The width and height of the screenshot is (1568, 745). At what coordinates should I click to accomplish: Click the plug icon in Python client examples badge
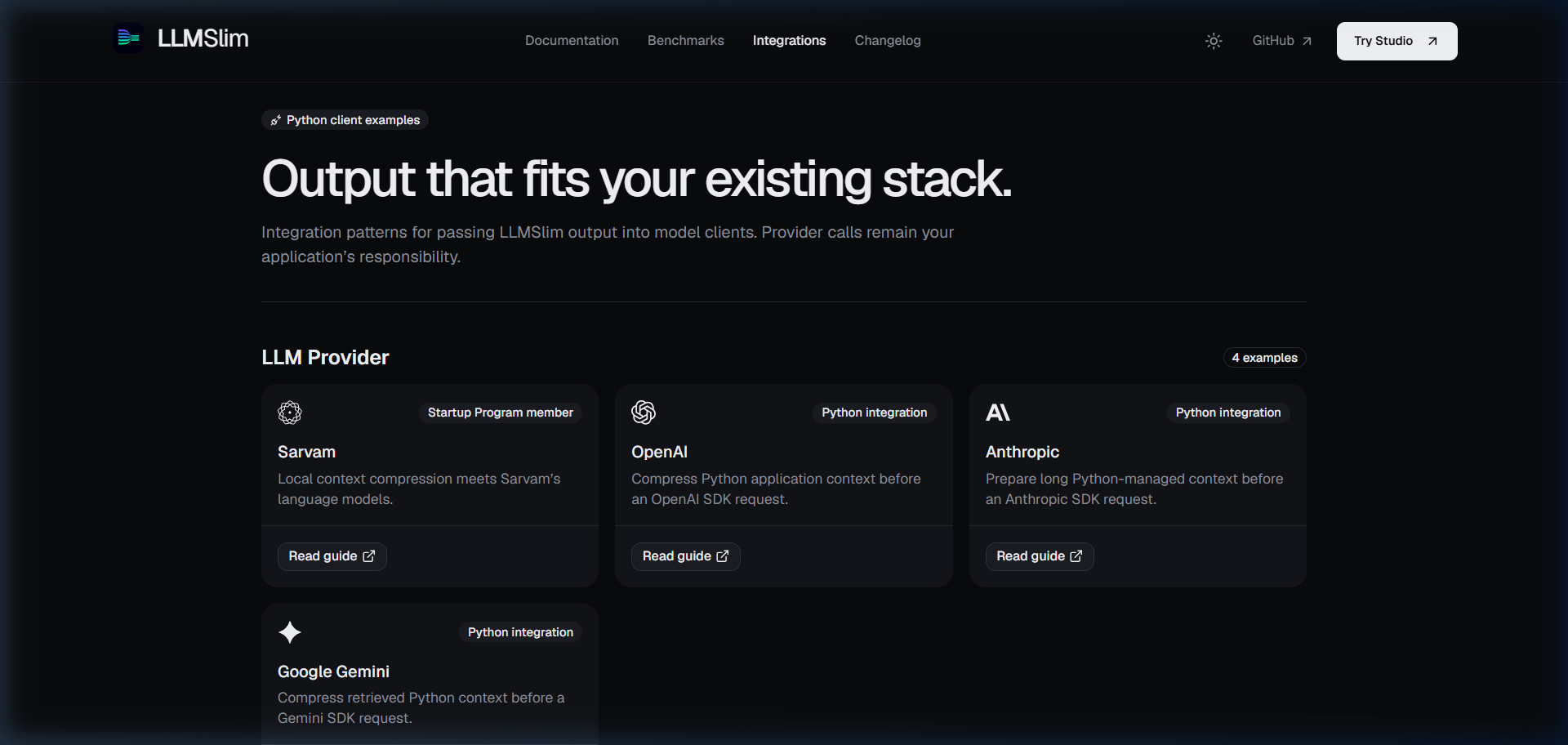click(x=276, y=120)
